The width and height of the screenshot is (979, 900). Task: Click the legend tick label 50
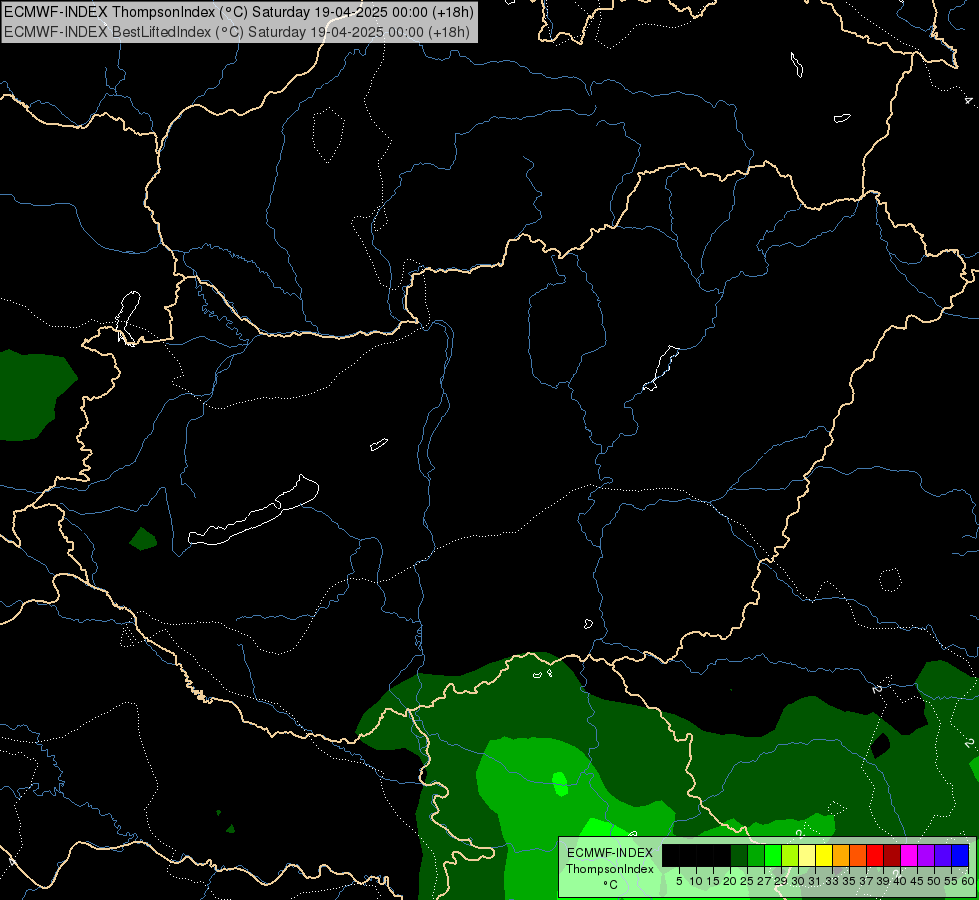934,881
